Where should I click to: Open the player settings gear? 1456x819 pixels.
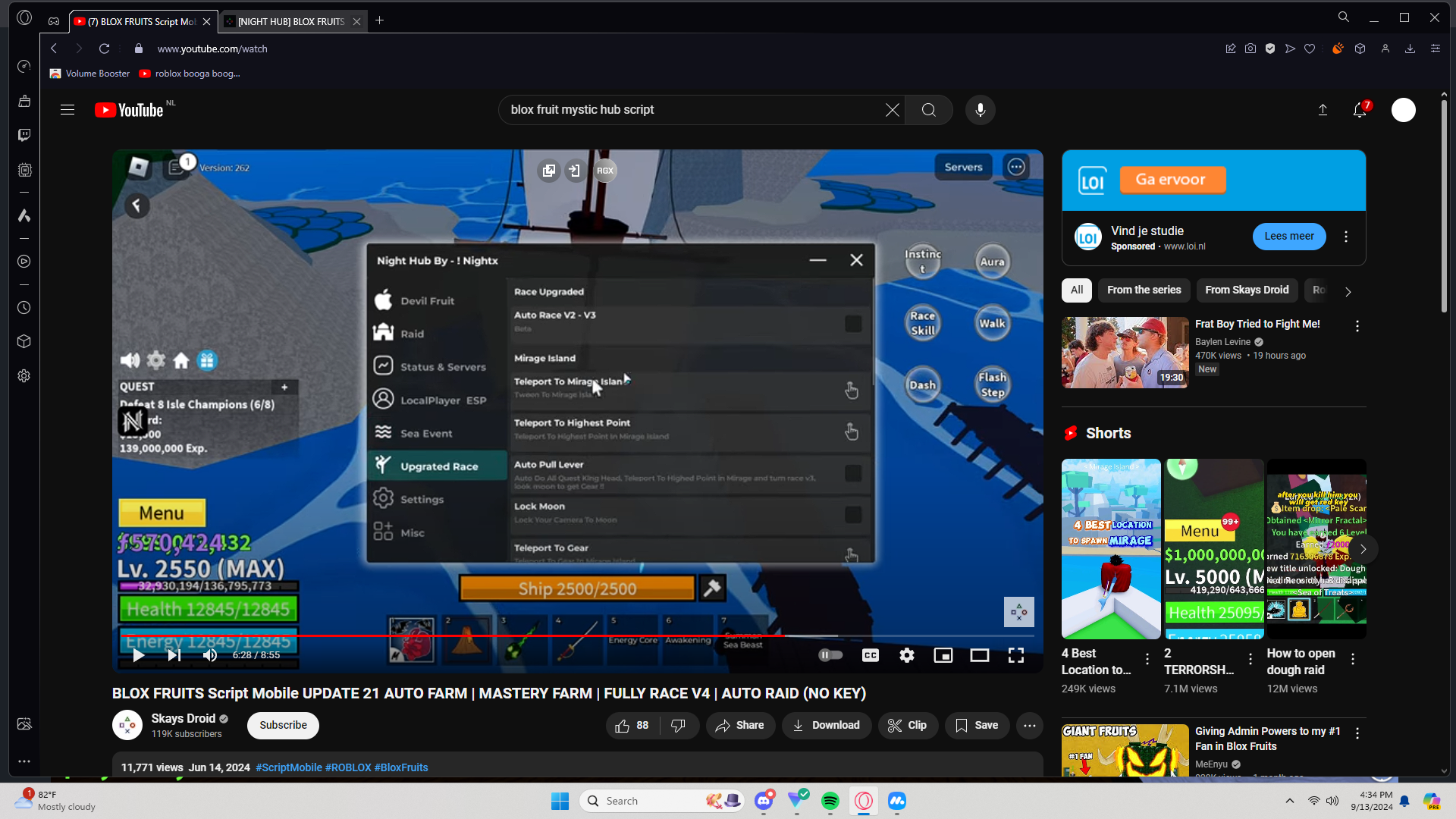907,655
